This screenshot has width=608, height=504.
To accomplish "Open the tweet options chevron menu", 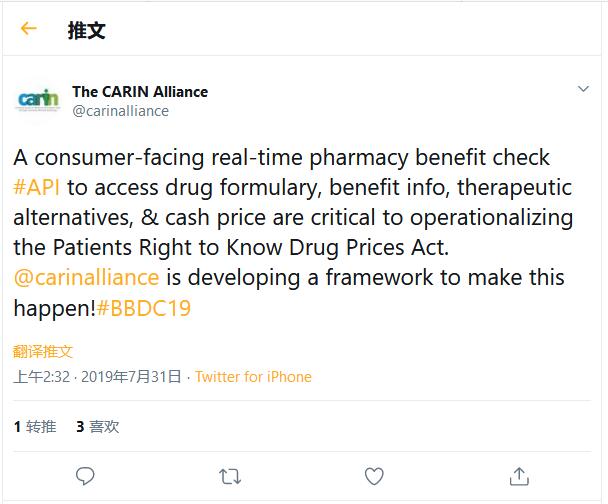I will (x=583, y=90).
